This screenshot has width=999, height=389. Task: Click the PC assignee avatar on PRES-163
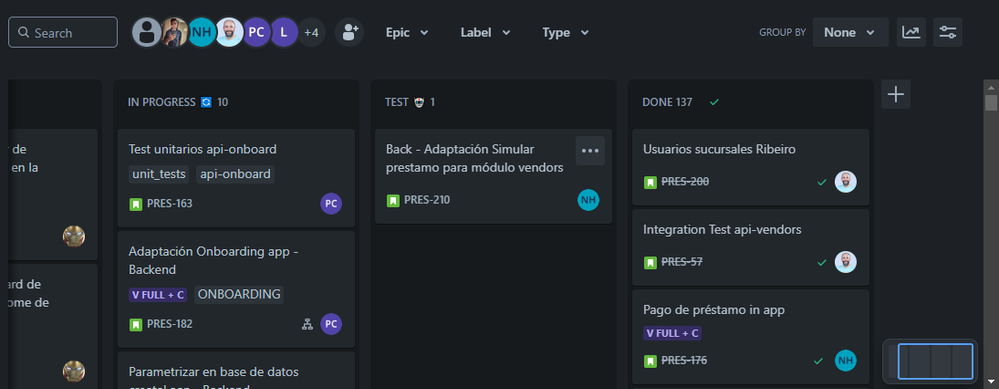(331, 204)
